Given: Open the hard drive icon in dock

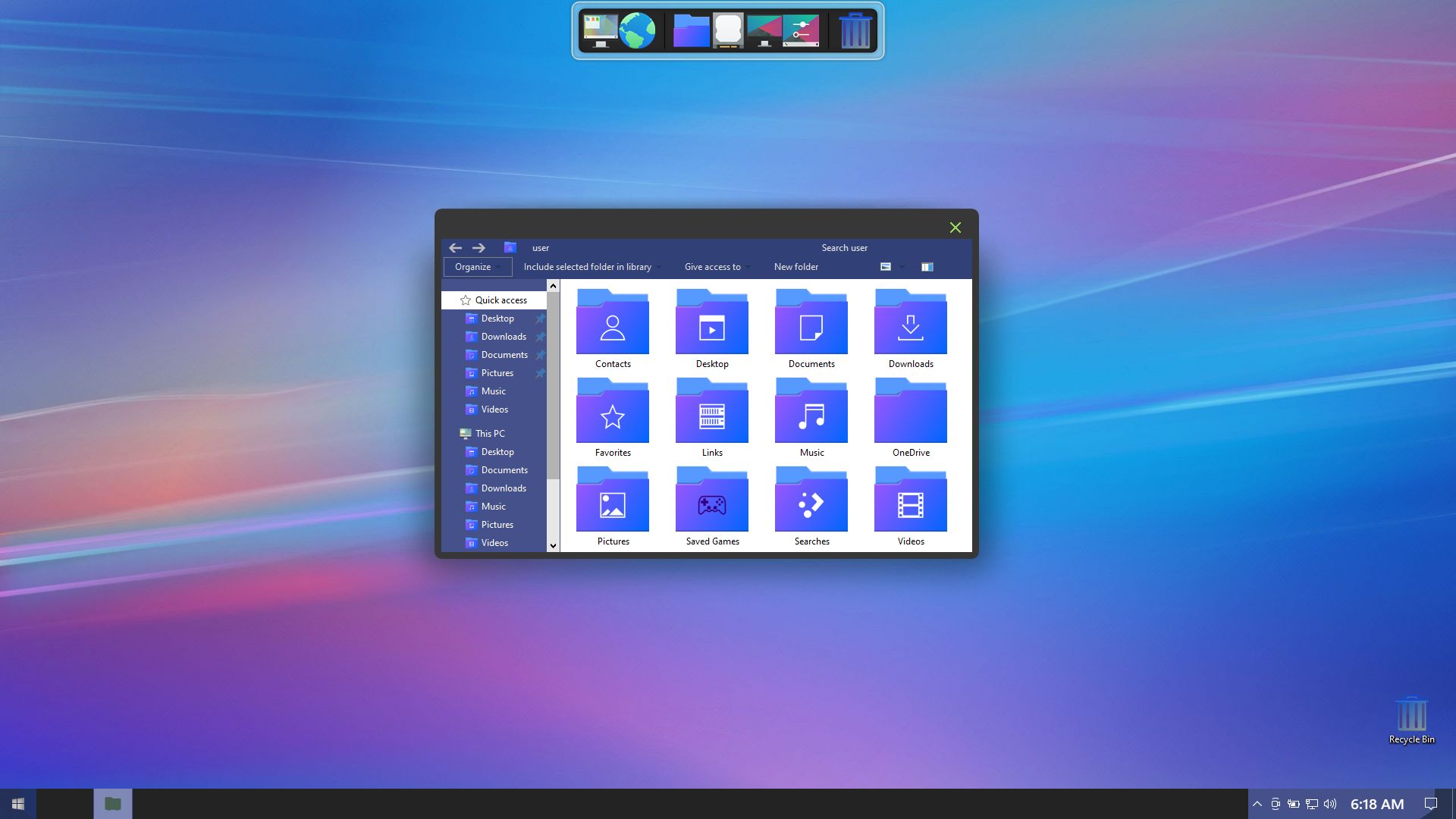Looking at the screenshot, I should [728, 31].
